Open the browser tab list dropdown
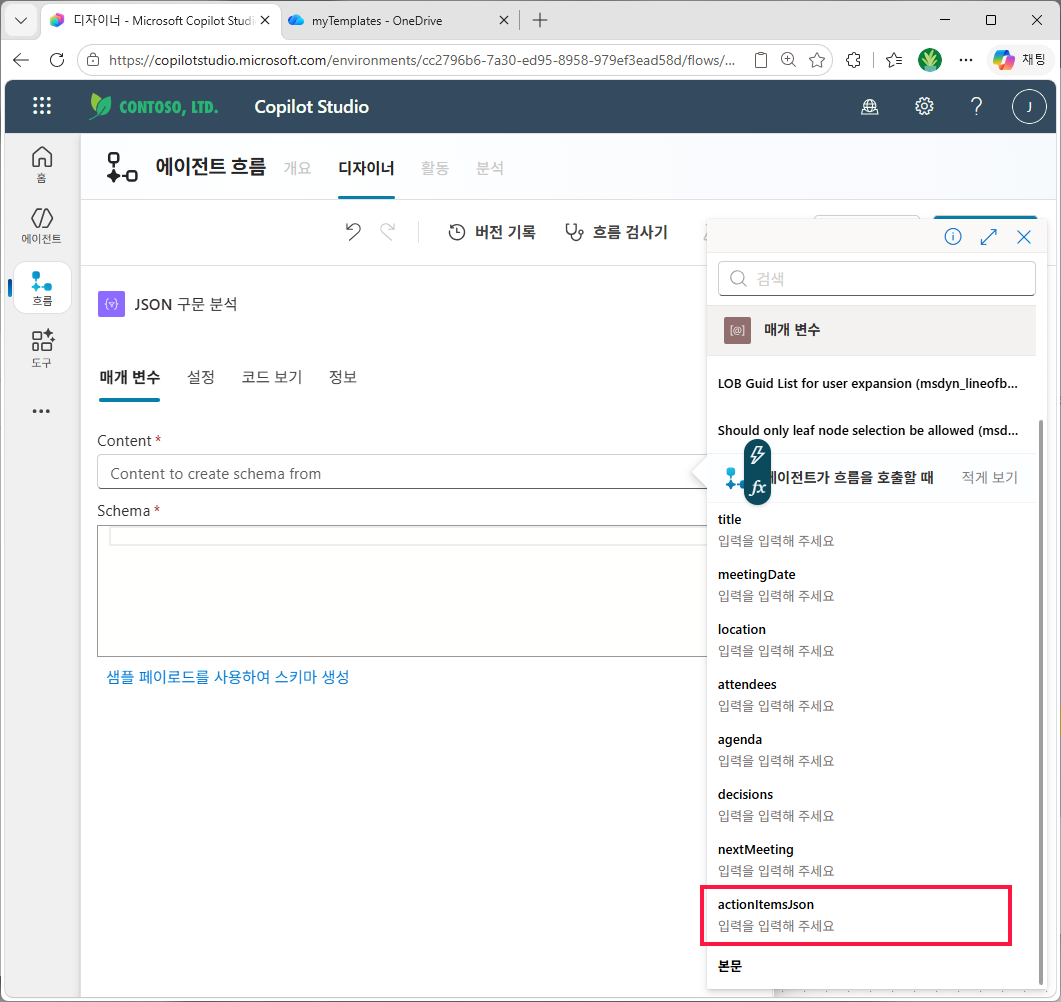 pyautogui.click(x=21, y=20)
